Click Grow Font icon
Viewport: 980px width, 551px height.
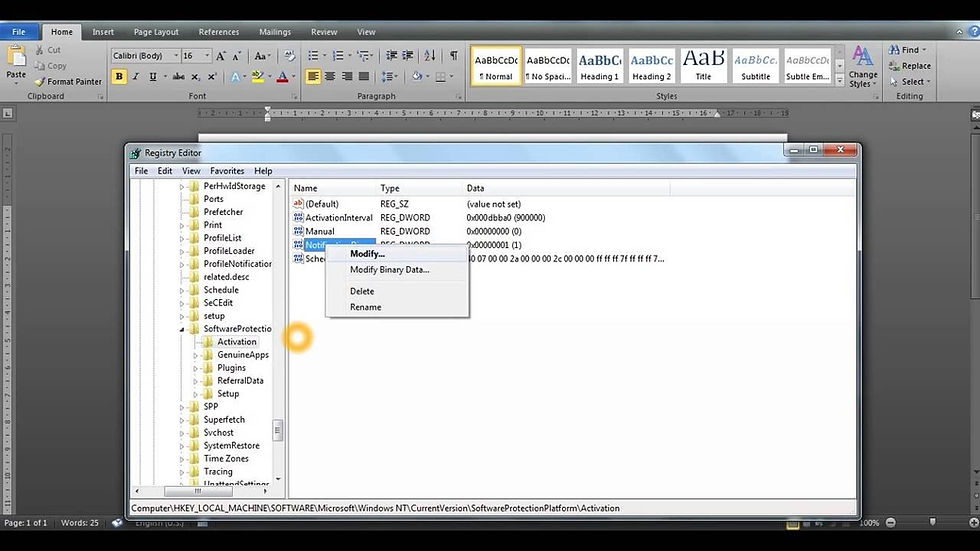(x=221, y=56)
